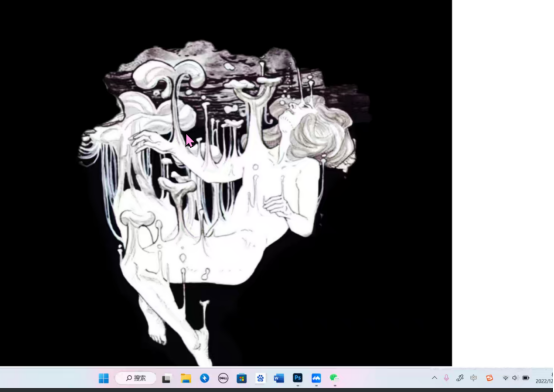This screenshot has width=554, height=392.
Task: Open the orange Sogou tray icon
Action: pos(489,378)
